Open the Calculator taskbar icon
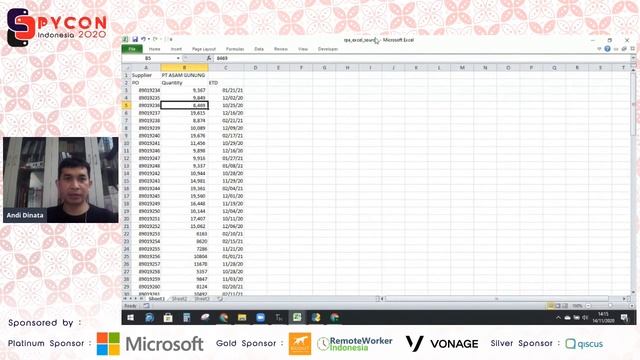 (x=187, y=318)
